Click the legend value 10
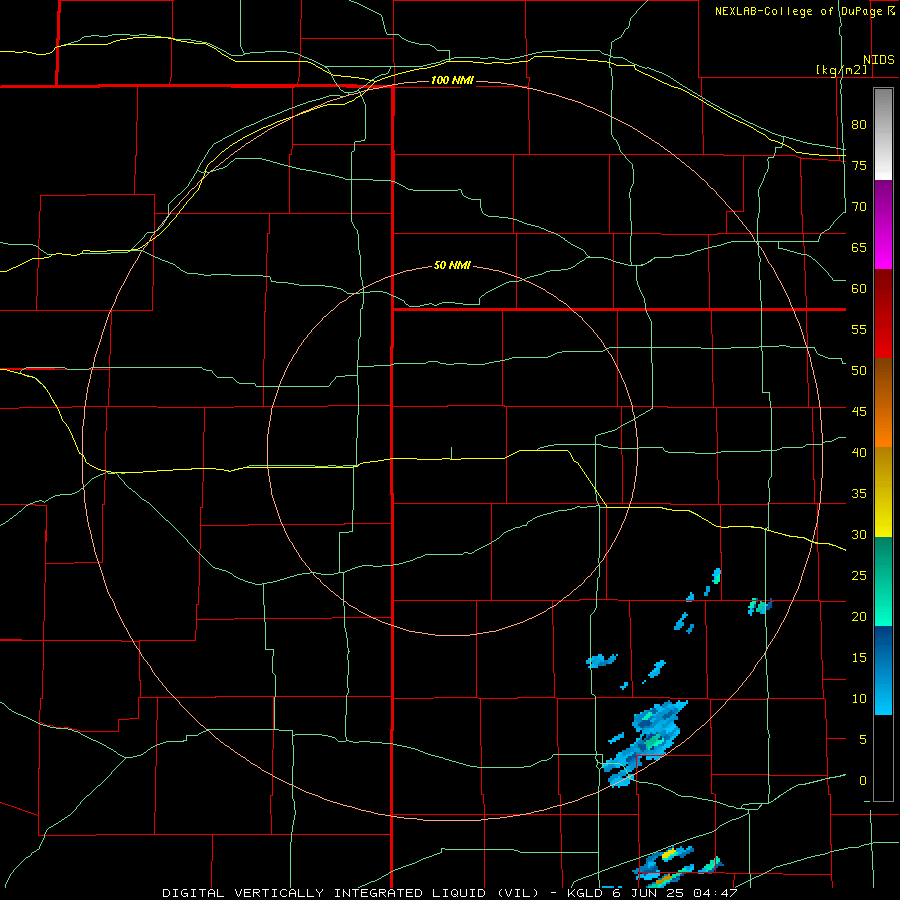Image resolution: width=900 pixels, height=900 pixels. coord(859,699)
